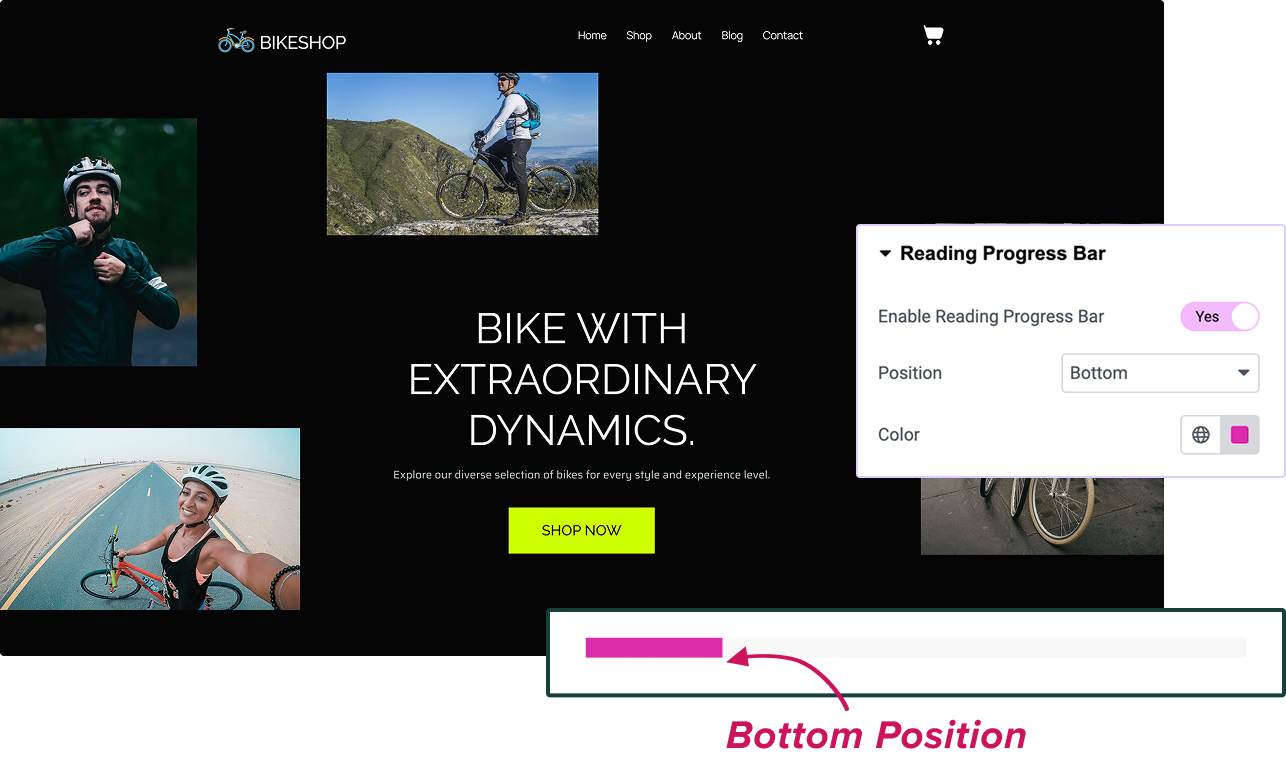Screen dimensions: 1286x762
Task: Open the mountain biker hilltop photo
Action: (462, 154)
